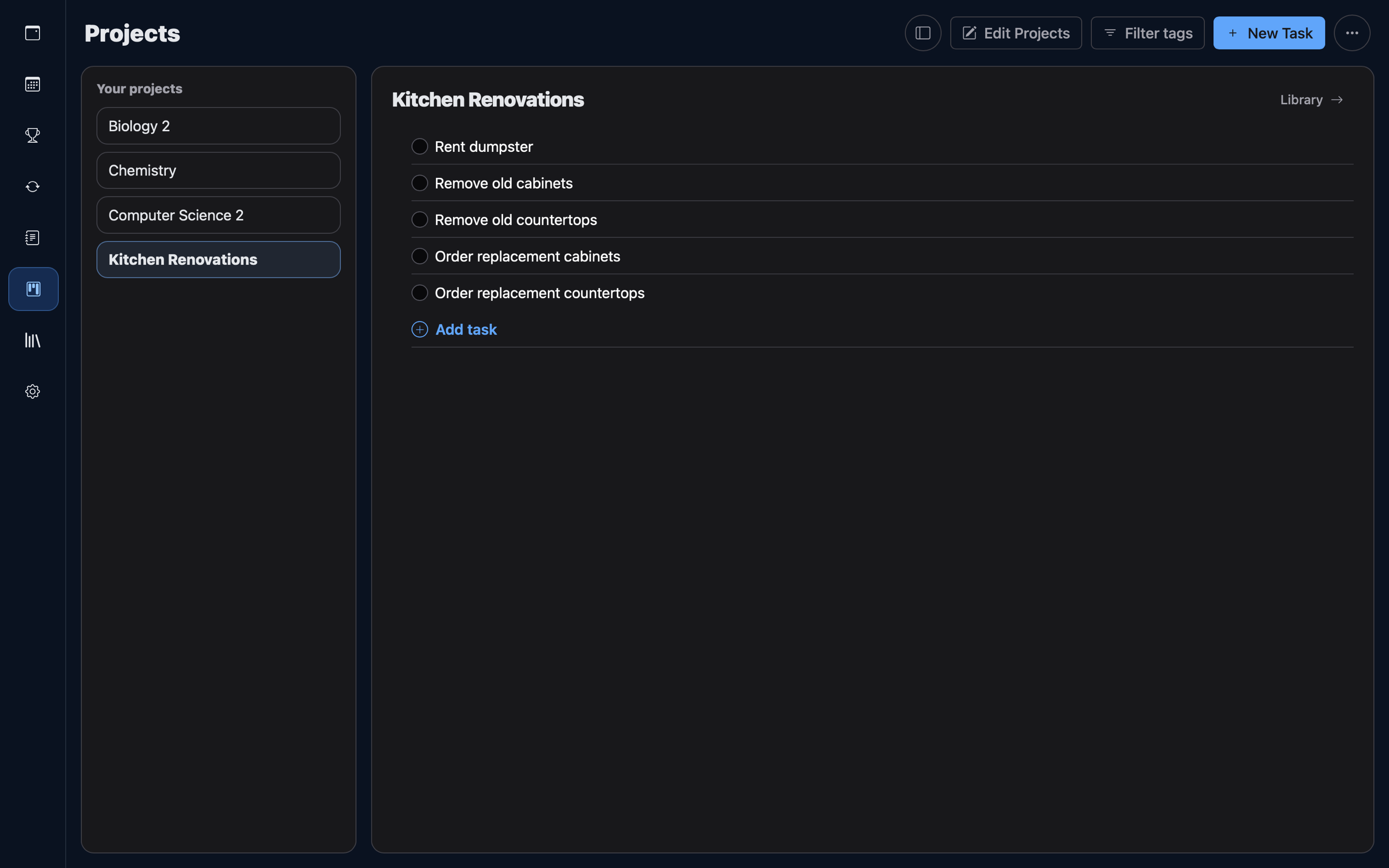Select the Projects board icon in sidebar
The width and height of the screenshot is (1389, 868).
point(33,289)
